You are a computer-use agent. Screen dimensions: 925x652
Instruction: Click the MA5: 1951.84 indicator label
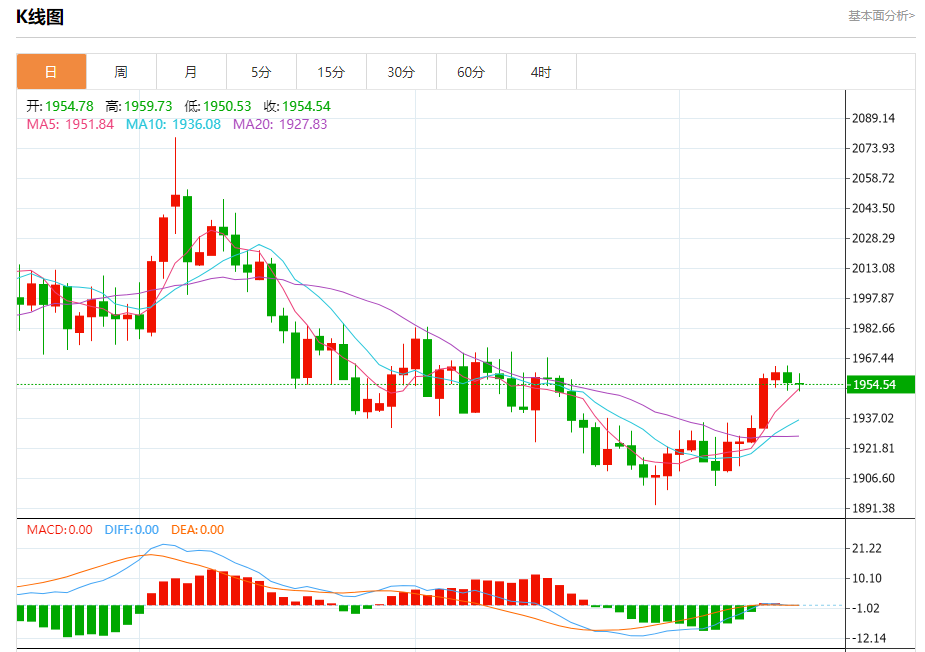pos(70,124)
